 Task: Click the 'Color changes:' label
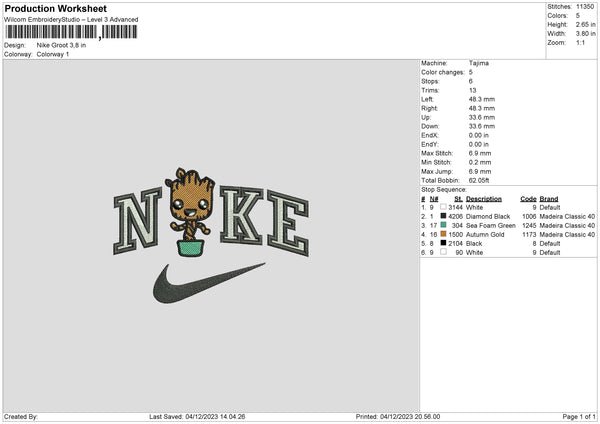pyautogui.click(x=443, y=72)
